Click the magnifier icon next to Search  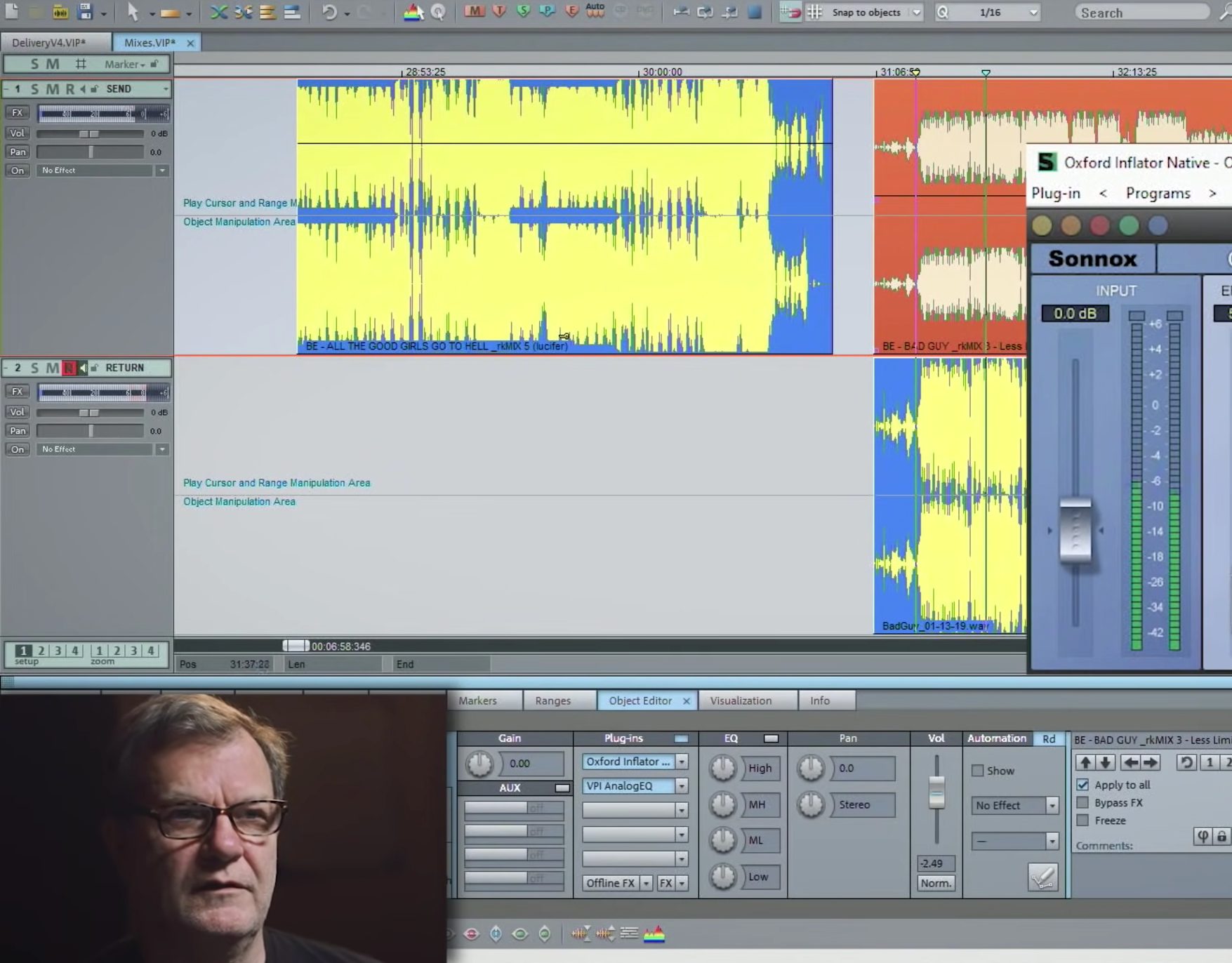pyautogui.click(x=1225, y=12)
